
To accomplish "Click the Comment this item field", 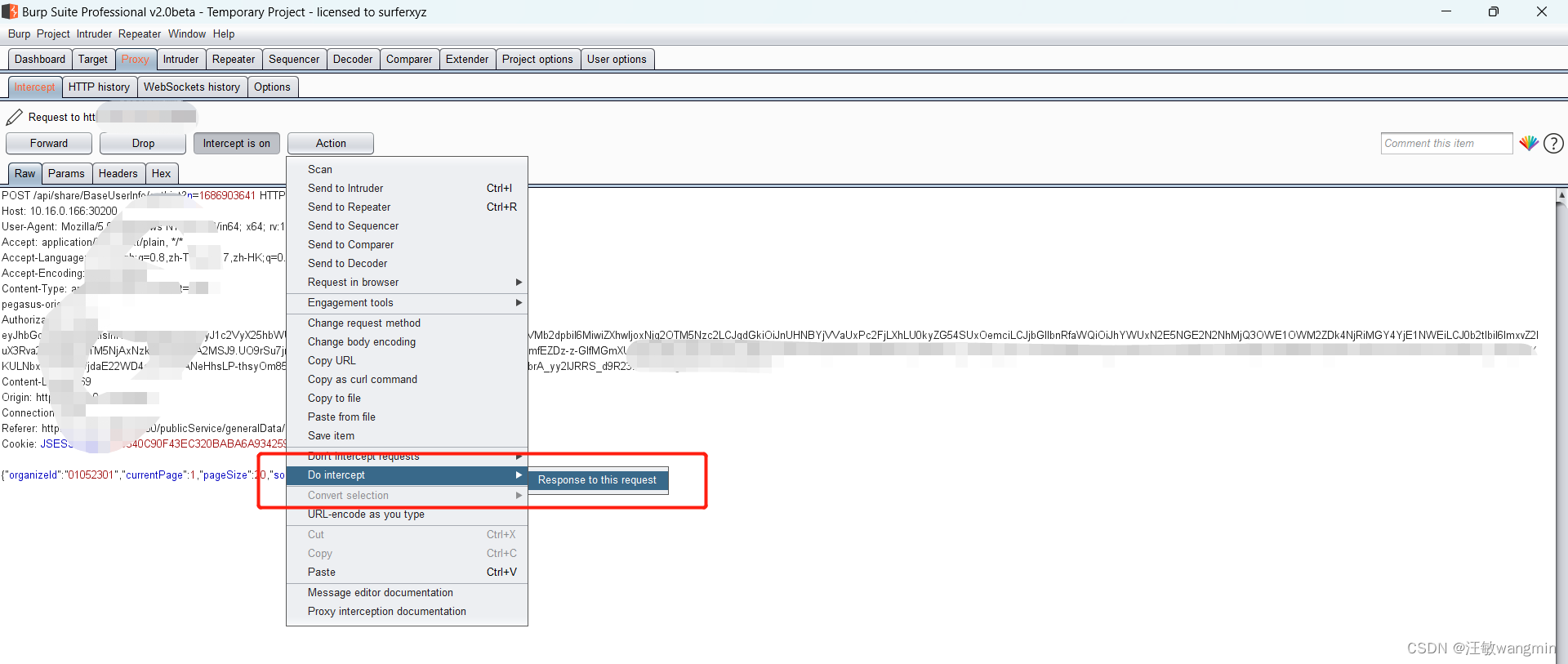I will [x=1446, y=143].
